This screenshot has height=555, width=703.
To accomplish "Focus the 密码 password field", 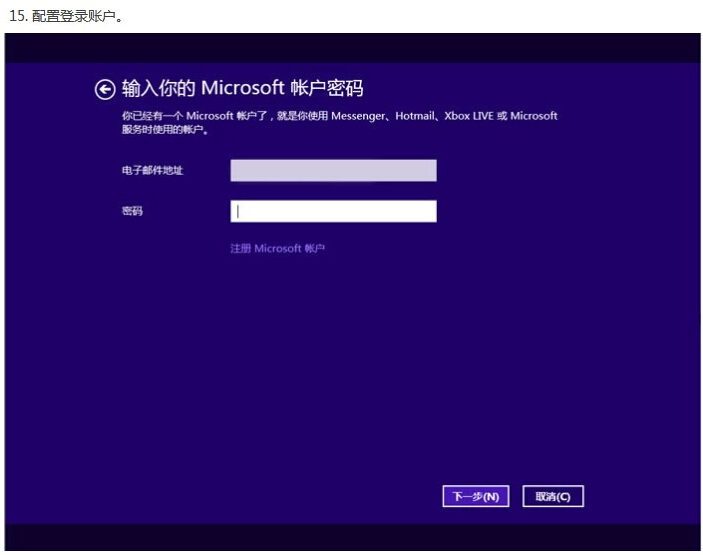I will [x=333, y=211].
